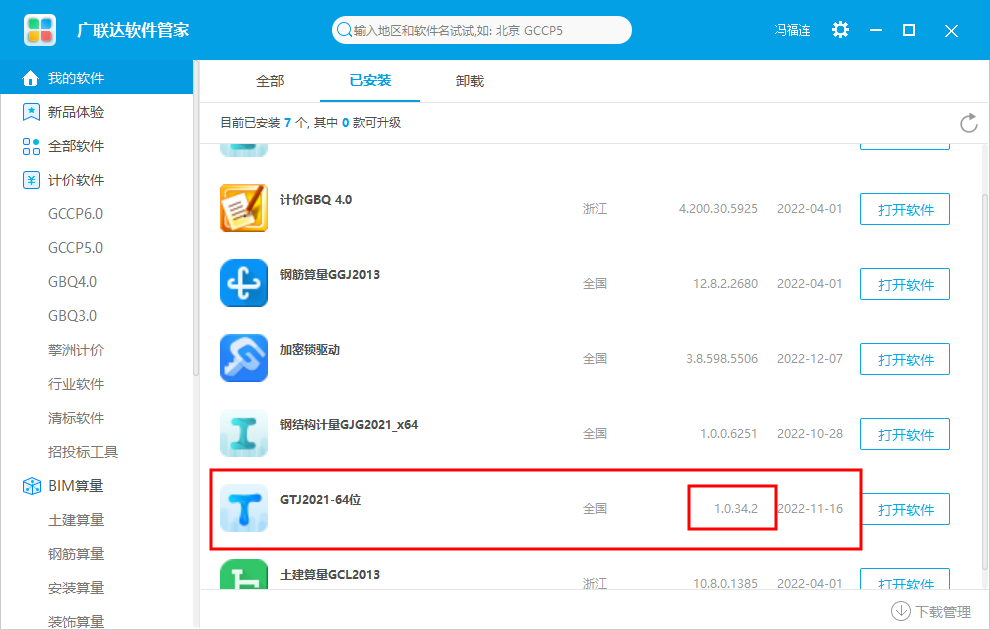Click the BIM算量 cube icon
Viewport: 990px width, 630px height.
pos(32,486)
